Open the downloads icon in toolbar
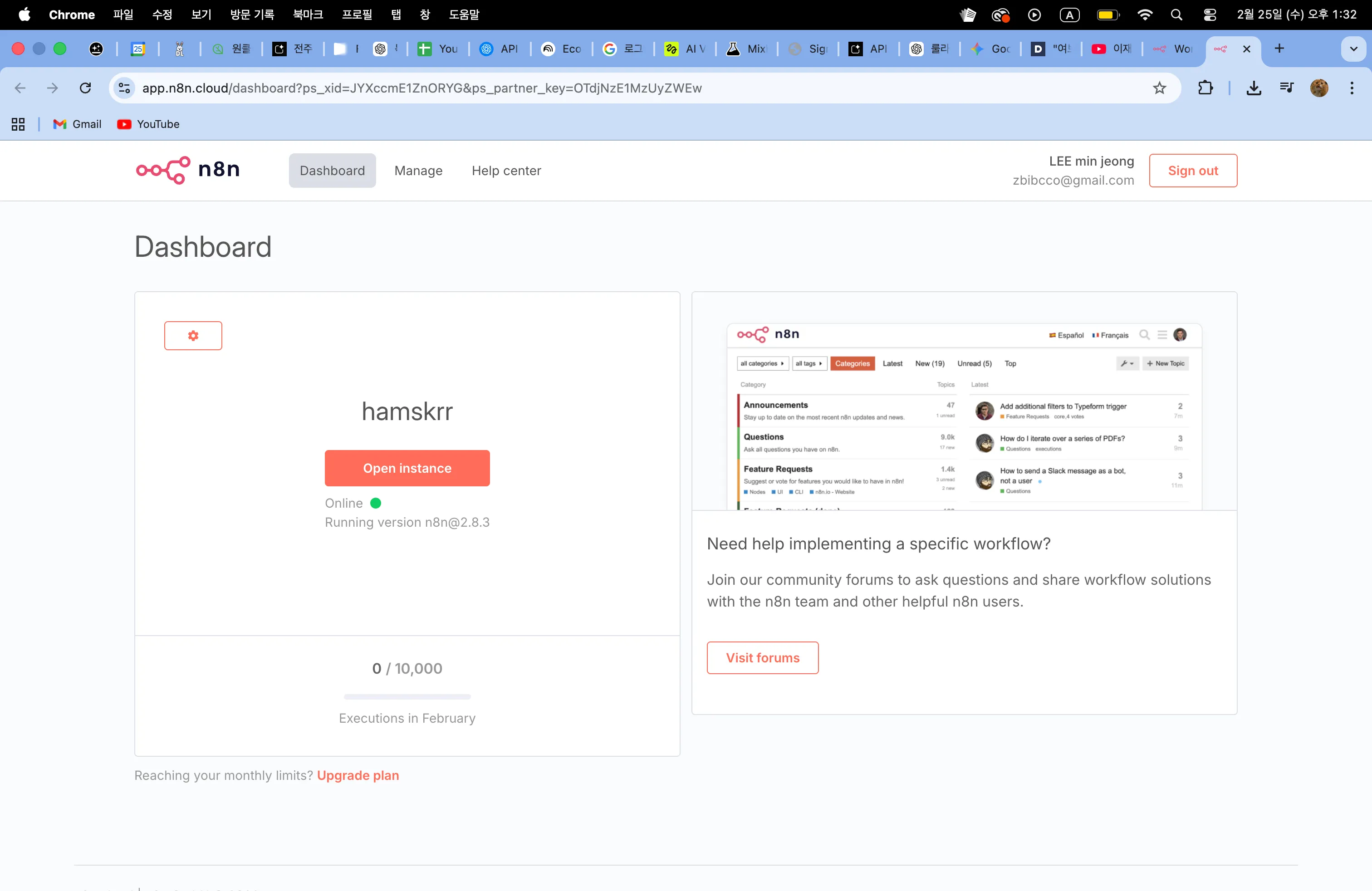1372x891 pixels. pyautogui.click(x=1253, y=88)
